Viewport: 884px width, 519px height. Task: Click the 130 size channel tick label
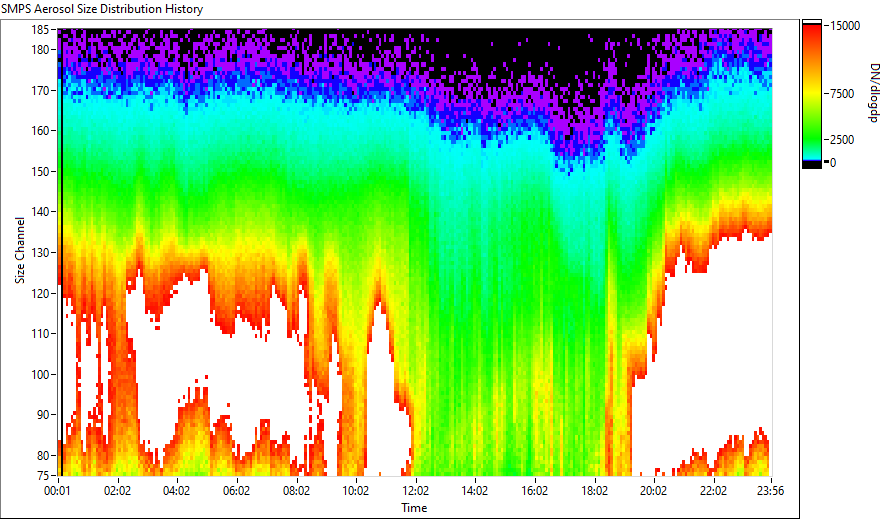[40, 252]
